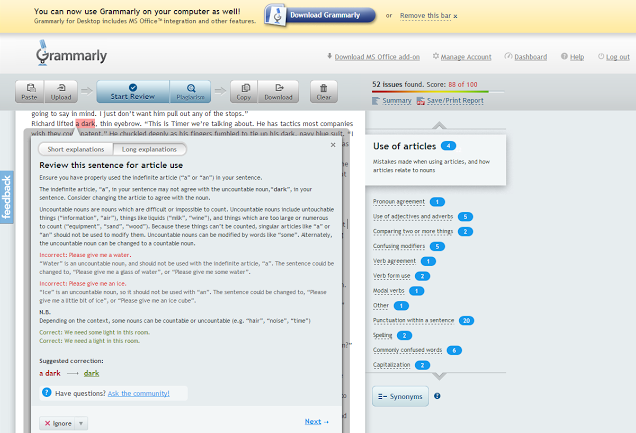Select the Spelling category

click(382, 335)
